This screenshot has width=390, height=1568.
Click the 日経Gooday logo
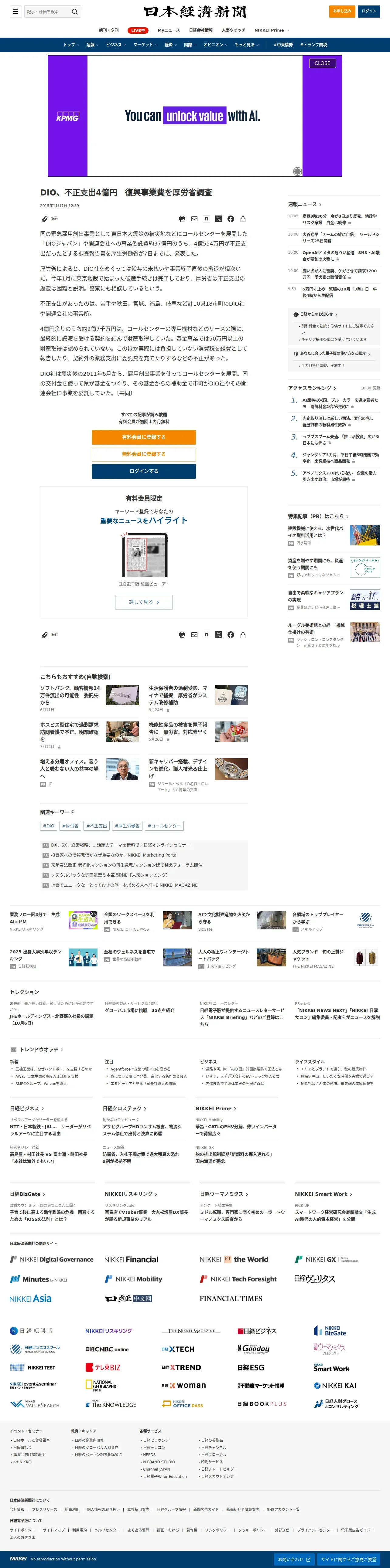pyautogui.click(x=254, y=1349)
